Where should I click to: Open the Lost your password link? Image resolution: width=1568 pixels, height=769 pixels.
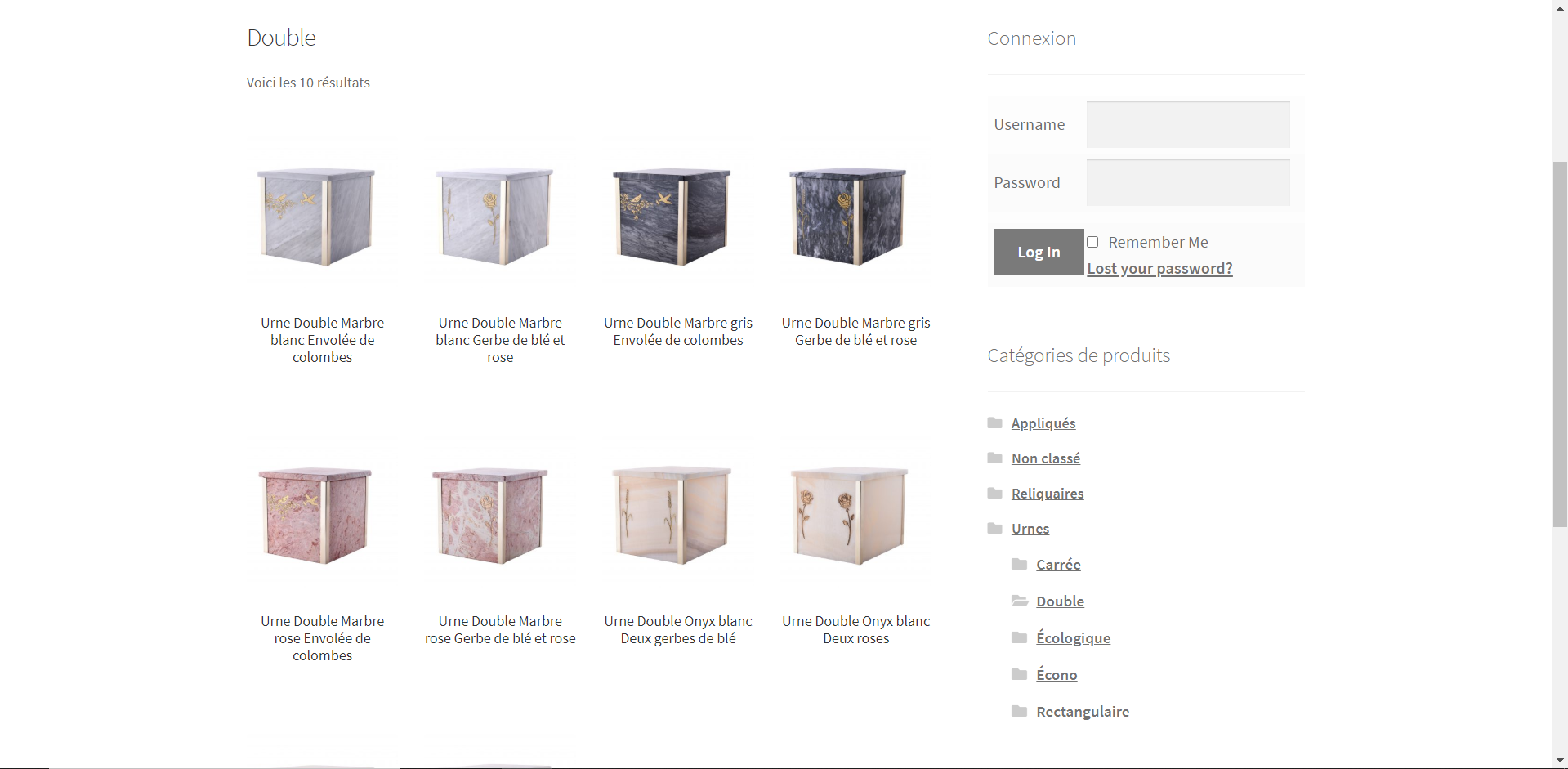1159,268
